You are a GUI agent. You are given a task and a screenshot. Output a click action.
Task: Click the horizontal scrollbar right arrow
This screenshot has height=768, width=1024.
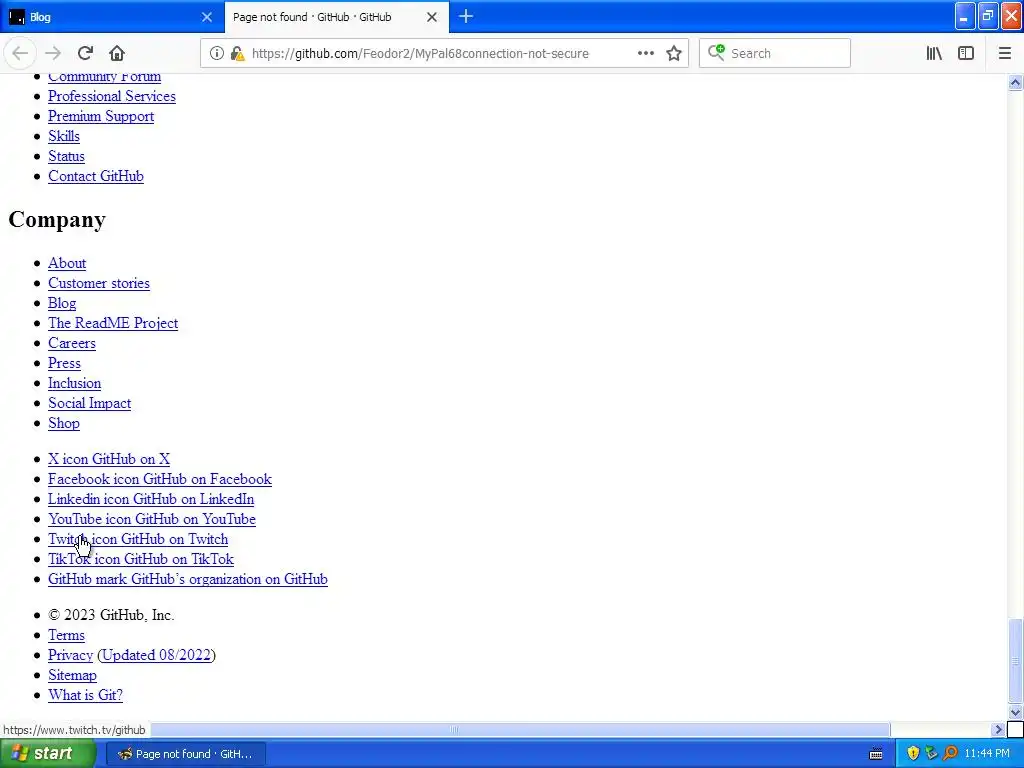(x=998, y=729)
